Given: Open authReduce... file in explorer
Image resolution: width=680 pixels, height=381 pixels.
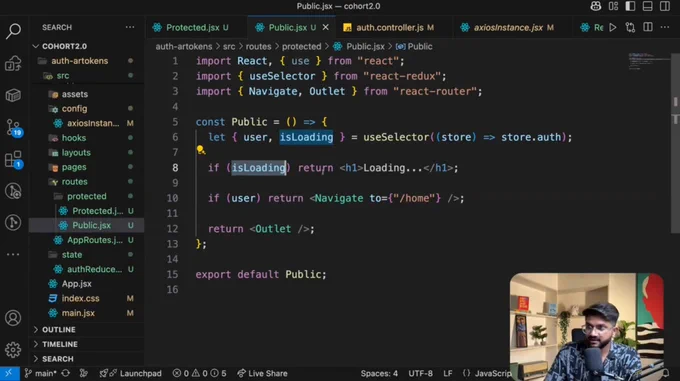Looking at the screenshot, I should click(x=87, y=269).
